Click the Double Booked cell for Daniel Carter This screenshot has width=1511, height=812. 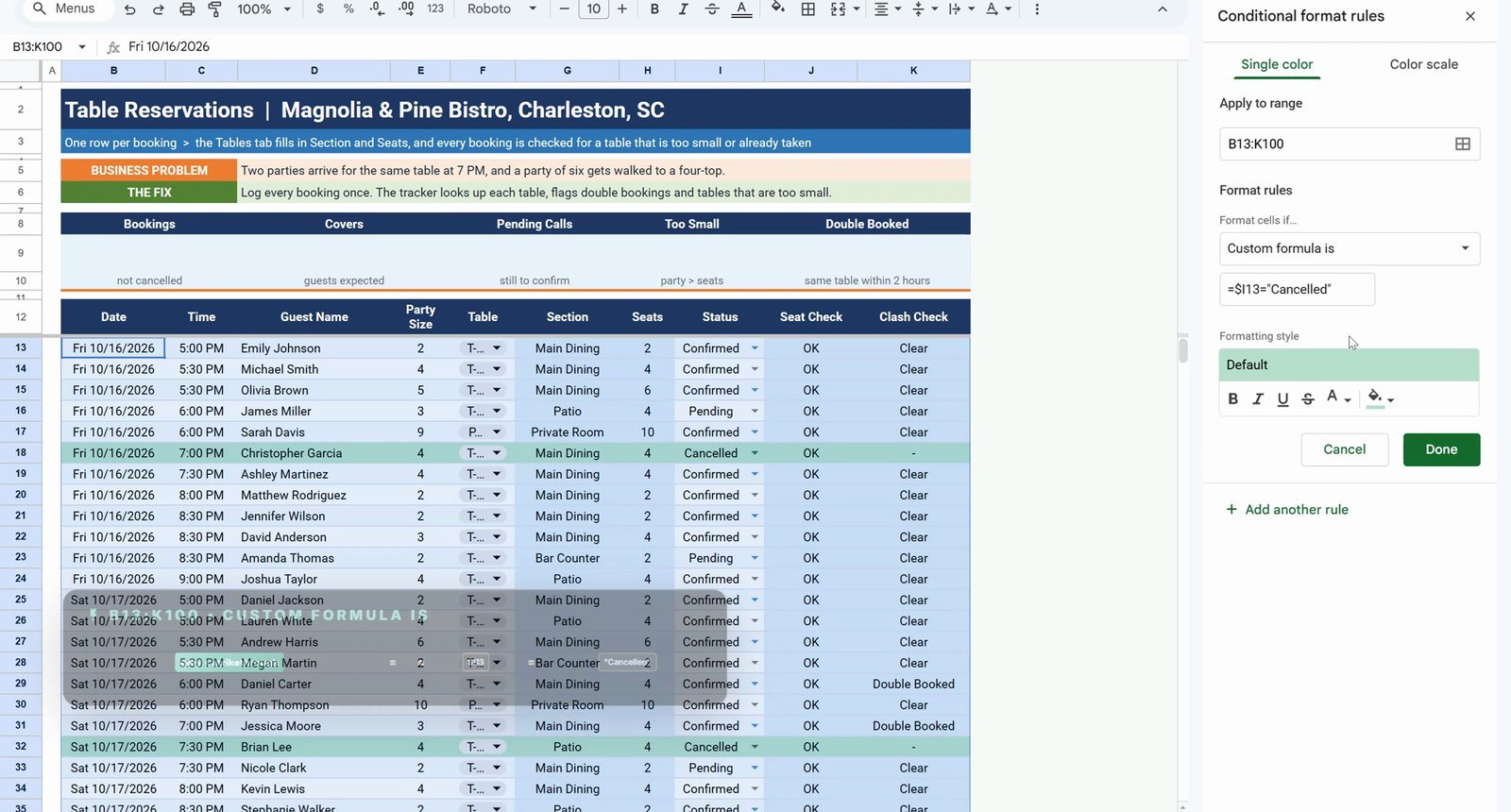tap(913, 685)
